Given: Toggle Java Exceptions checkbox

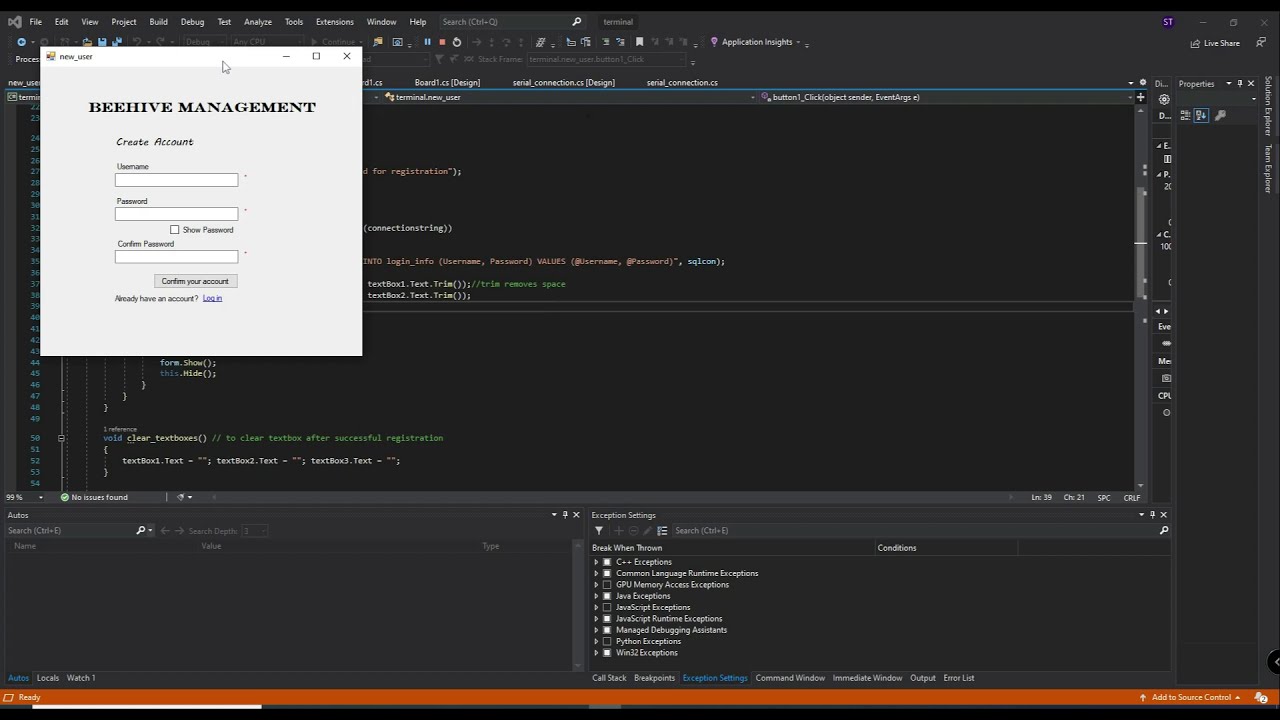Looking at the screenshot, I should [x=607, y=596].
